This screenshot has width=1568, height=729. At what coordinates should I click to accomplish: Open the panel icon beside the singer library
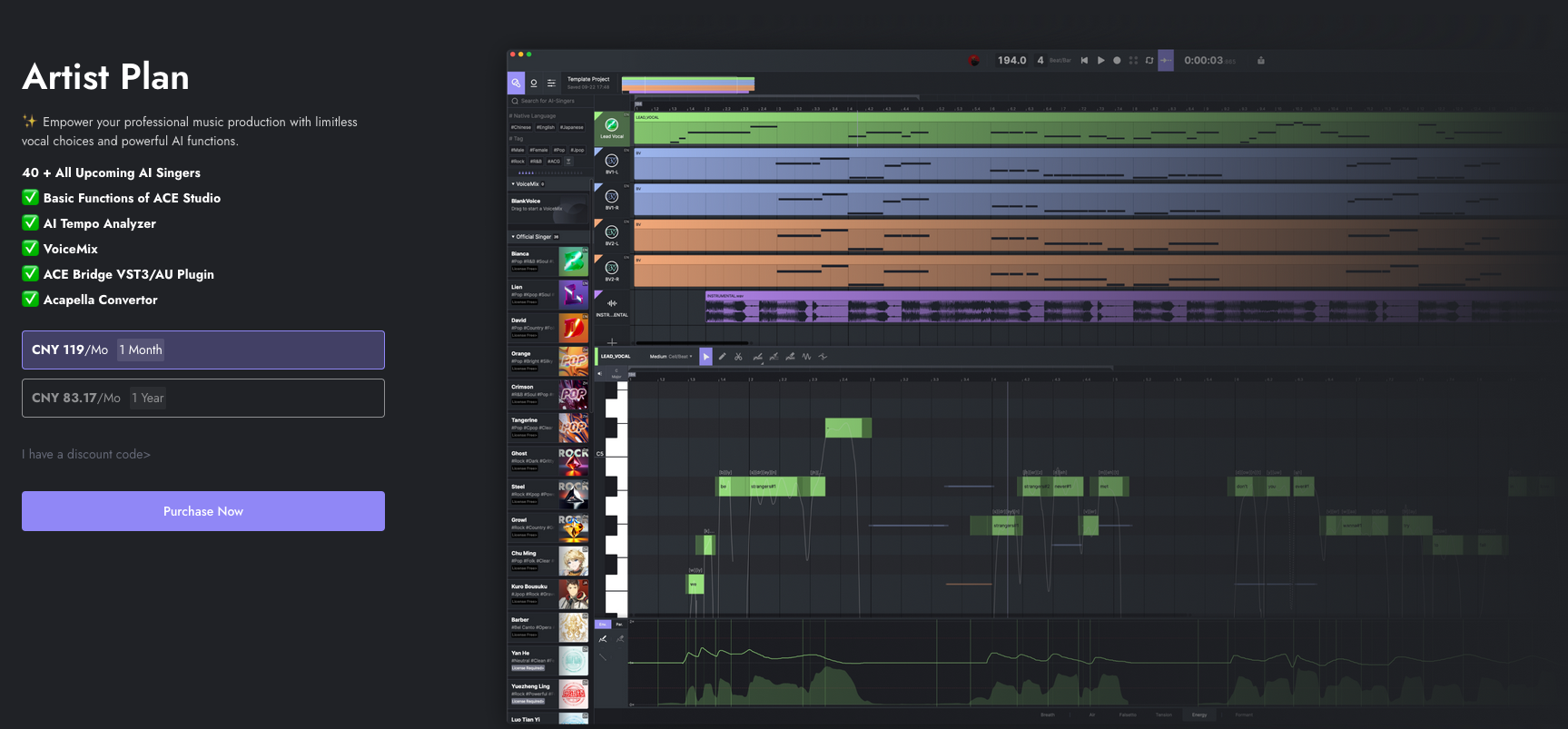(x=534, y=83)
